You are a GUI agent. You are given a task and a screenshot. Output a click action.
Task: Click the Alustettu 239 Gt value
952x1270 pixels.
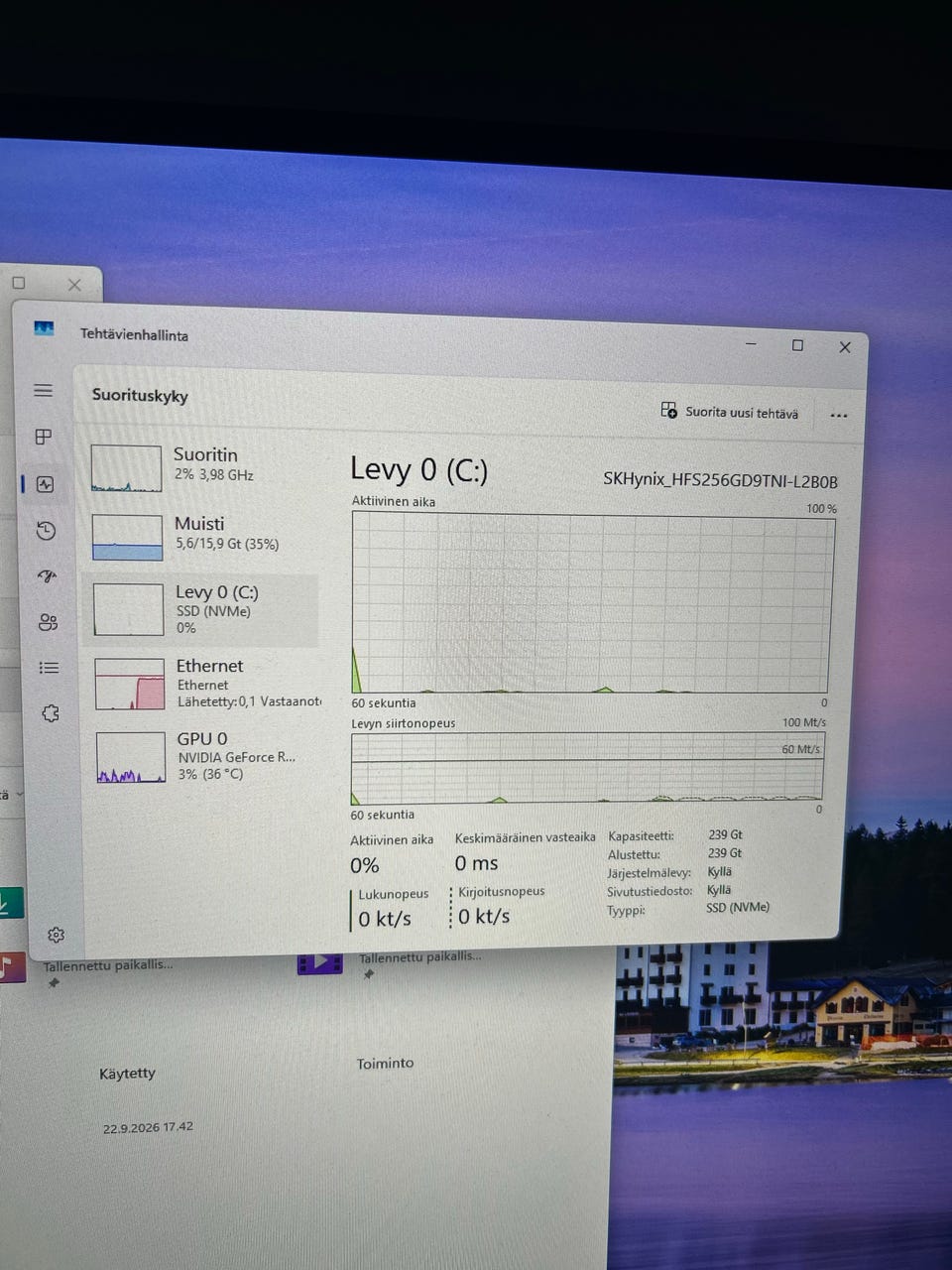tap(725, 853)
